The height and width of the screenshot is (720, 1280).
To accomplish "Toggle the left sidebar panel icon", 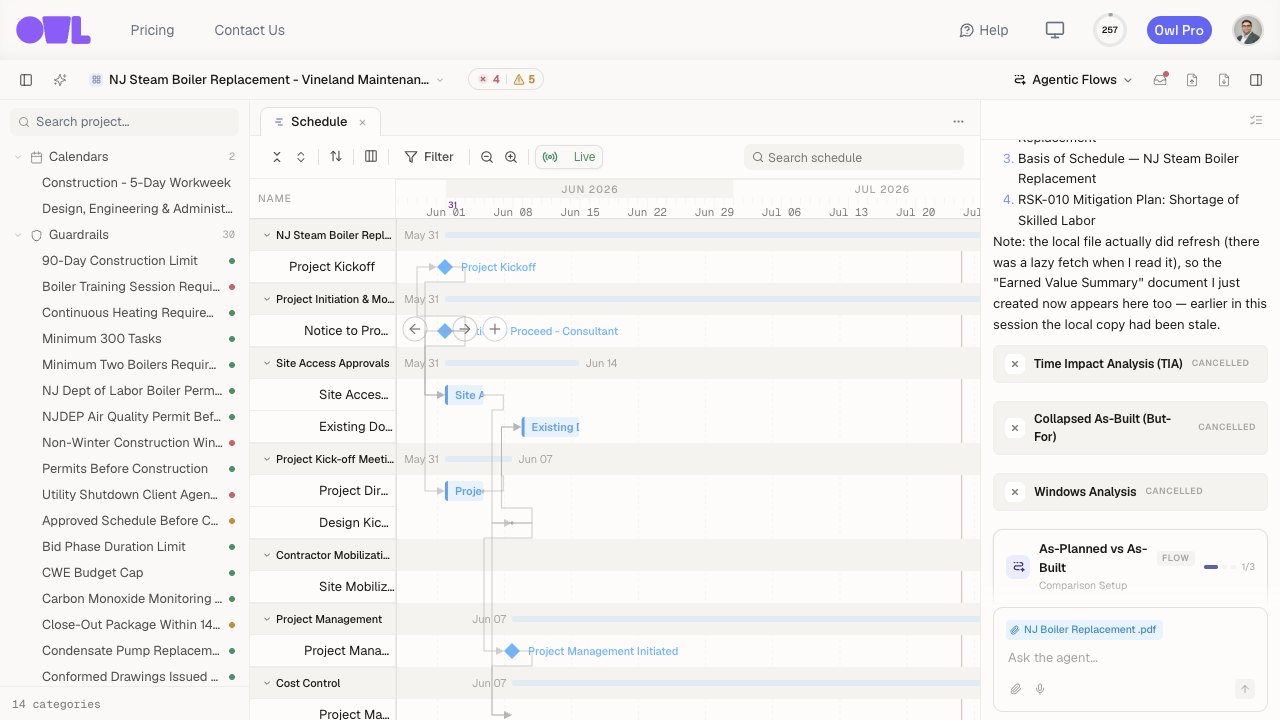I will coord(26,80).
